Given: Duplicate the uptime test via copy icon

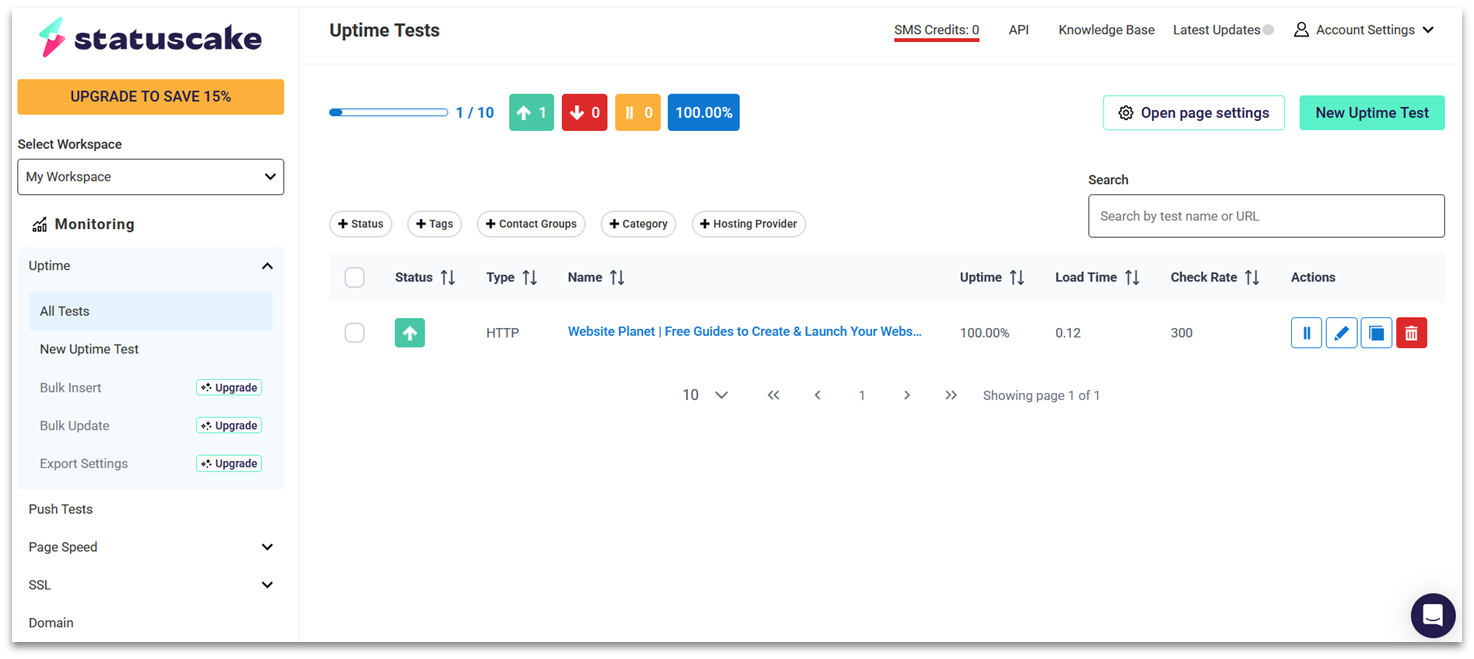Looking at the screenshot, I should [1376, 332].
